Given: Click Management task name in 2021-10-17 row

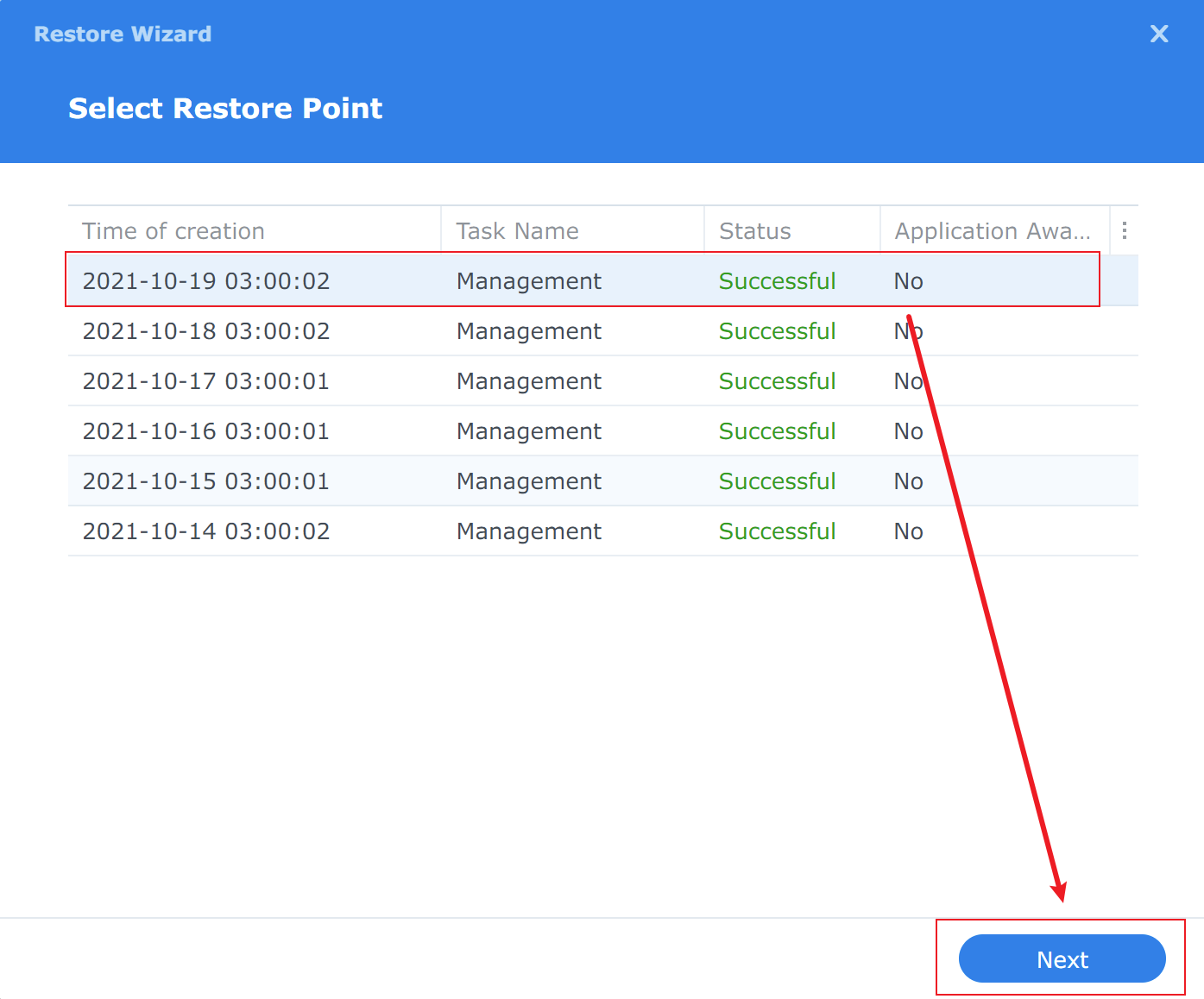Looking at the screenshot, I should tap(528, 381).
